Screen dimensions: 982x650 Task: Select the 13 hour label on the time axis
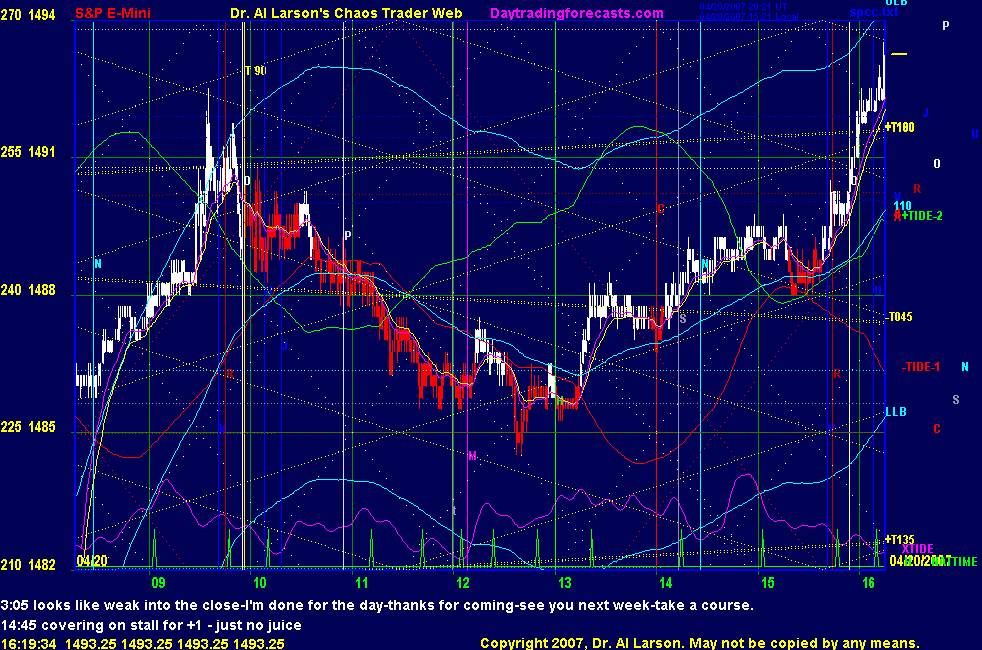coord(564,583)
